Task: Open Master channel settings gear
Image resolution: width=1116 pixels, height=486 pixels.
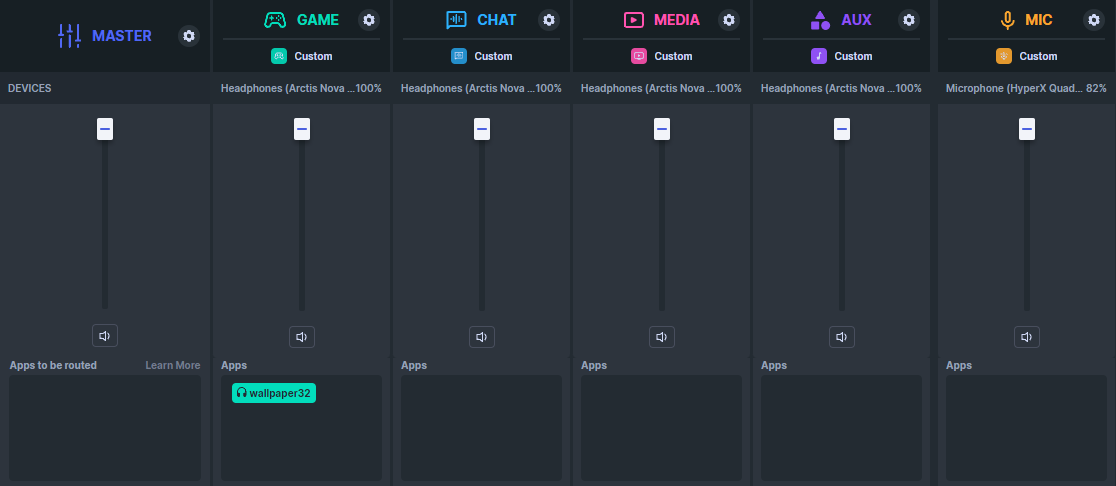Action: tap(189, 36)
